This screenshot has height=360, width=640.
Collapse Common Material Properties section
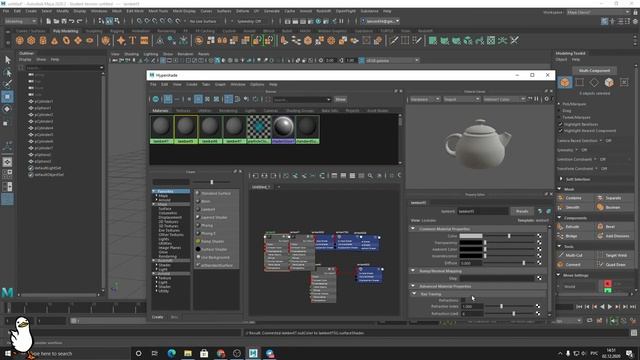(x=413, y=229)
